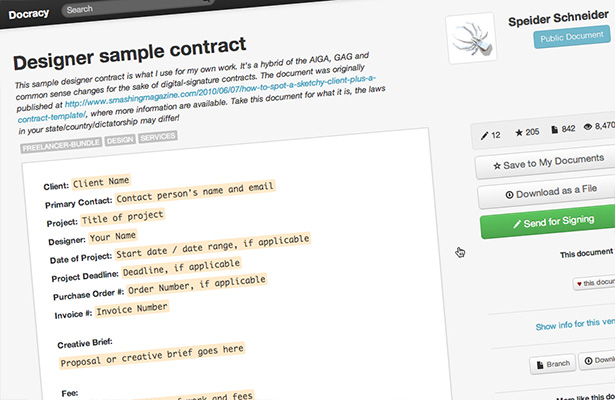Select the SERVICES tag

coord(158,137)
